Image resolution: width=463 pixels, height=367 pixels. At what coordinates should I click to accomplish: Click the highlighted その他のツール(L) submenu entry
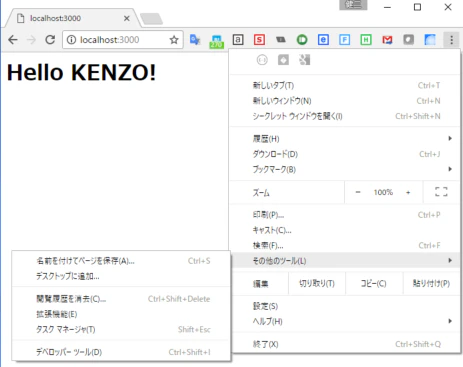[345, 261]
